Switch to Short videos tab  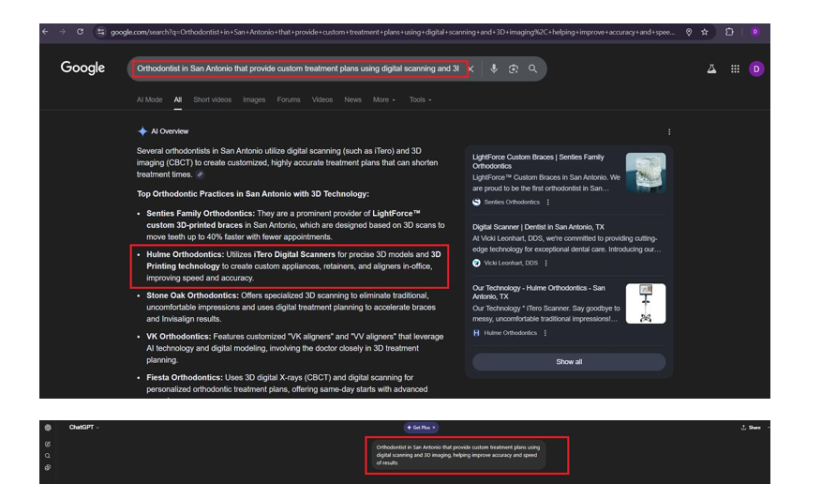click(x=212, y=100)
